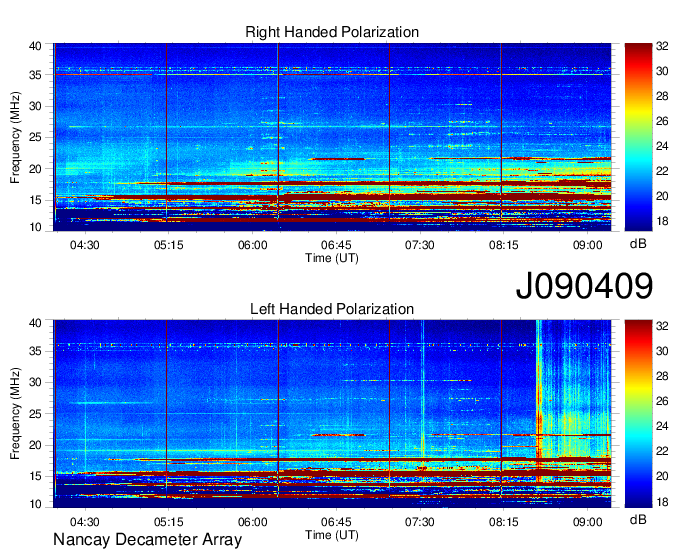Viewport: 680px width, 552px height.
Task: Click the 20 value on Left Handed colorbar
Action: click(662, 477)
